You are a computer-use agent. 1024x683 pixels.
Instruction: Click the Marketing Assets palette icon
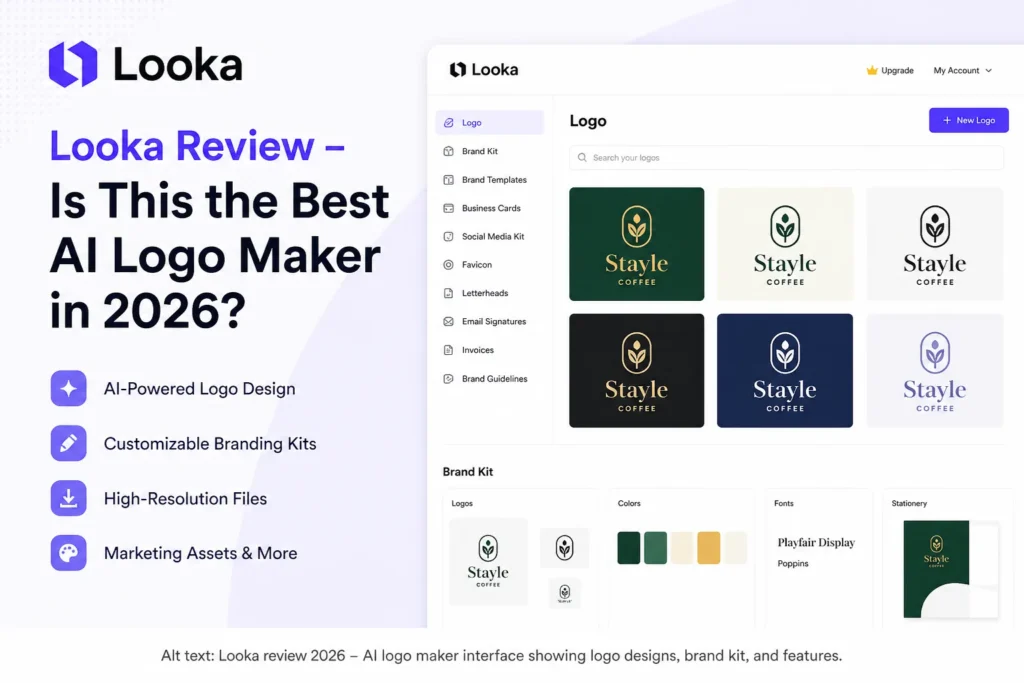pos(69,553)
